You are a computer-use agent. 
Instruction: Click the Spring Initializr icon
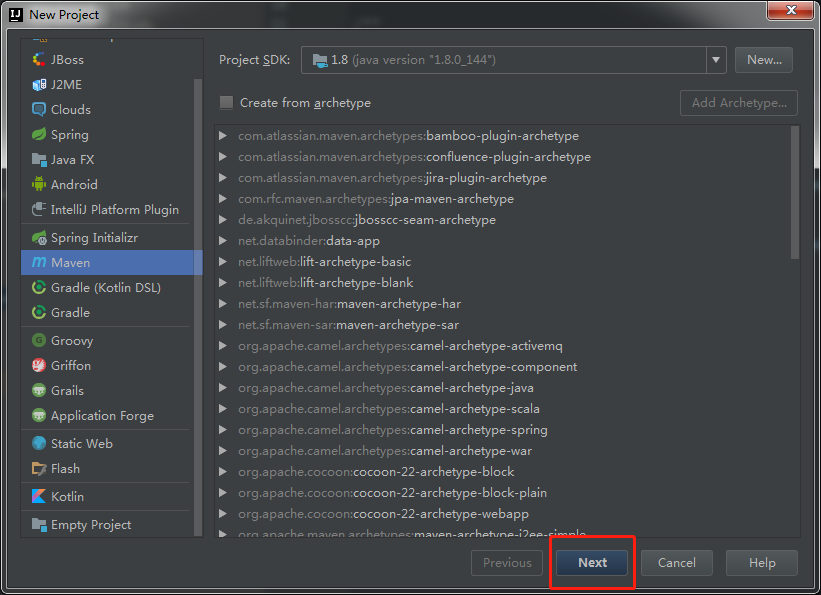pos(39,238)
